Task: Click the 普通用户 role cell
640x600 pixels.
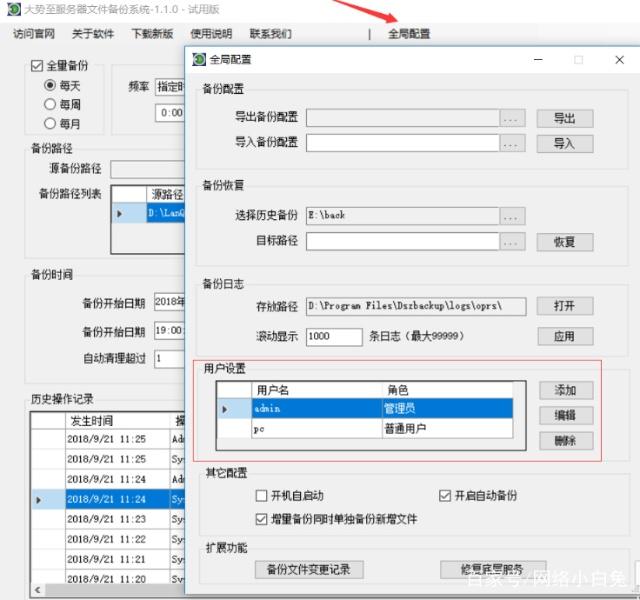Action: click(447, 429)
